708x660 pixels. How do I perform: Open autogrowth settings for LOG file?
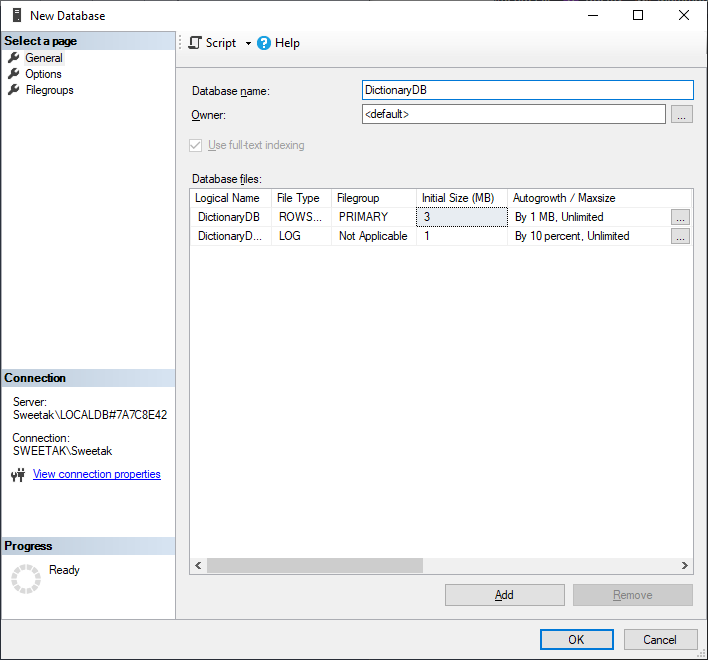point(680,236)
